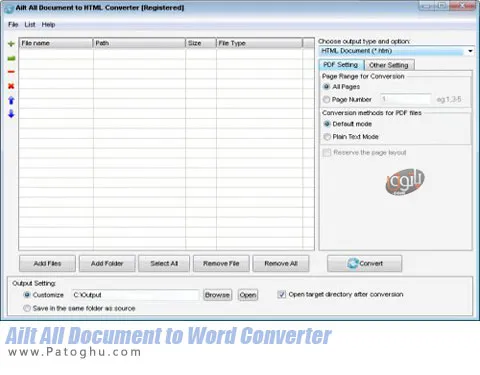
Task: Open the output type dropdown list
Action: pos(470,51)
